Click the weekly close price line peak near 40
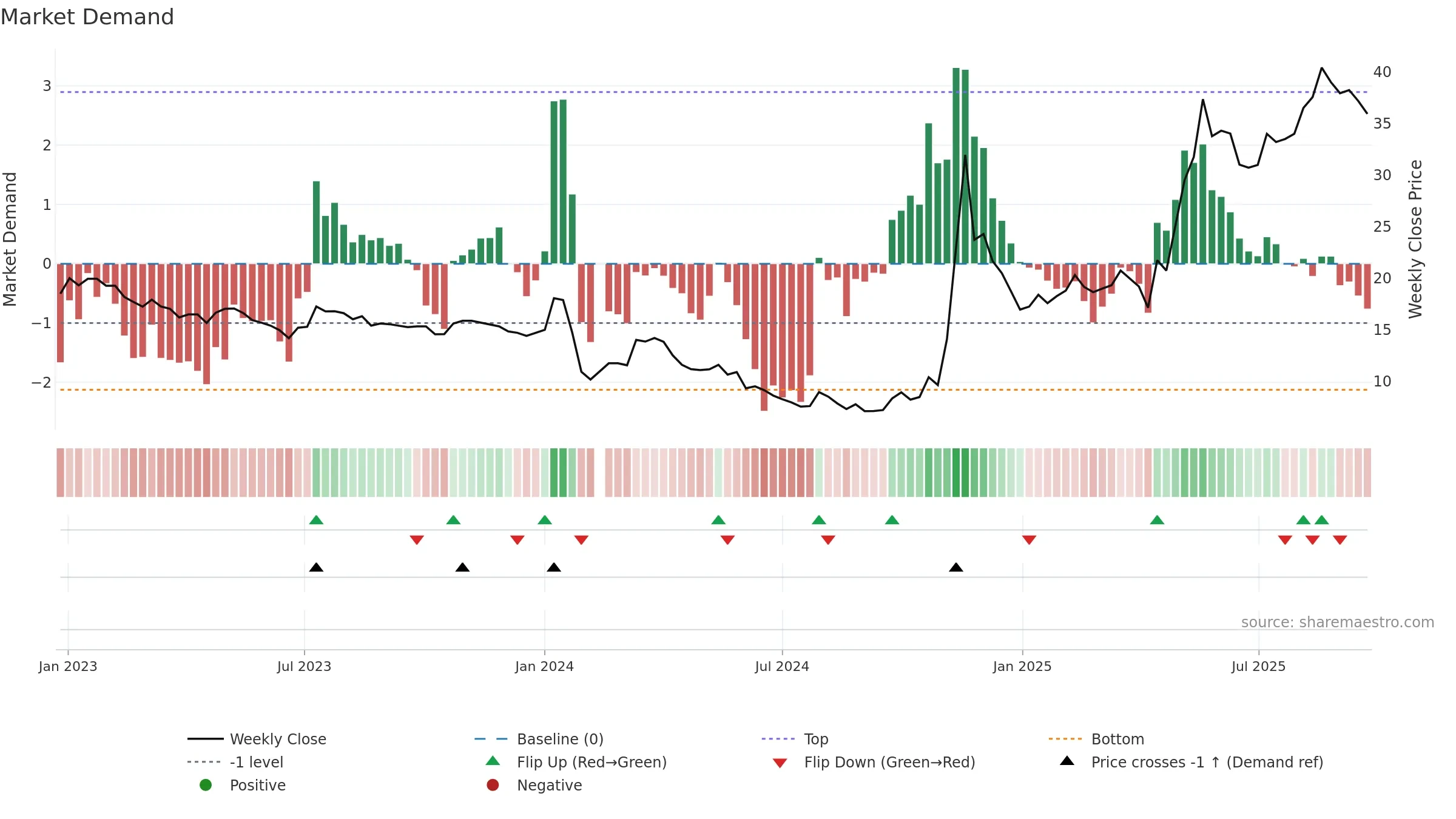The image size is (1456, 819). tap(1322, 69)
